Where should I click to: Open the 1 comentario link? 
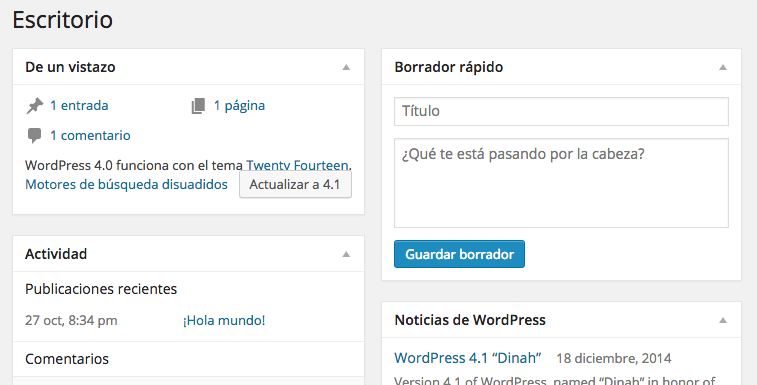point(90,135)
